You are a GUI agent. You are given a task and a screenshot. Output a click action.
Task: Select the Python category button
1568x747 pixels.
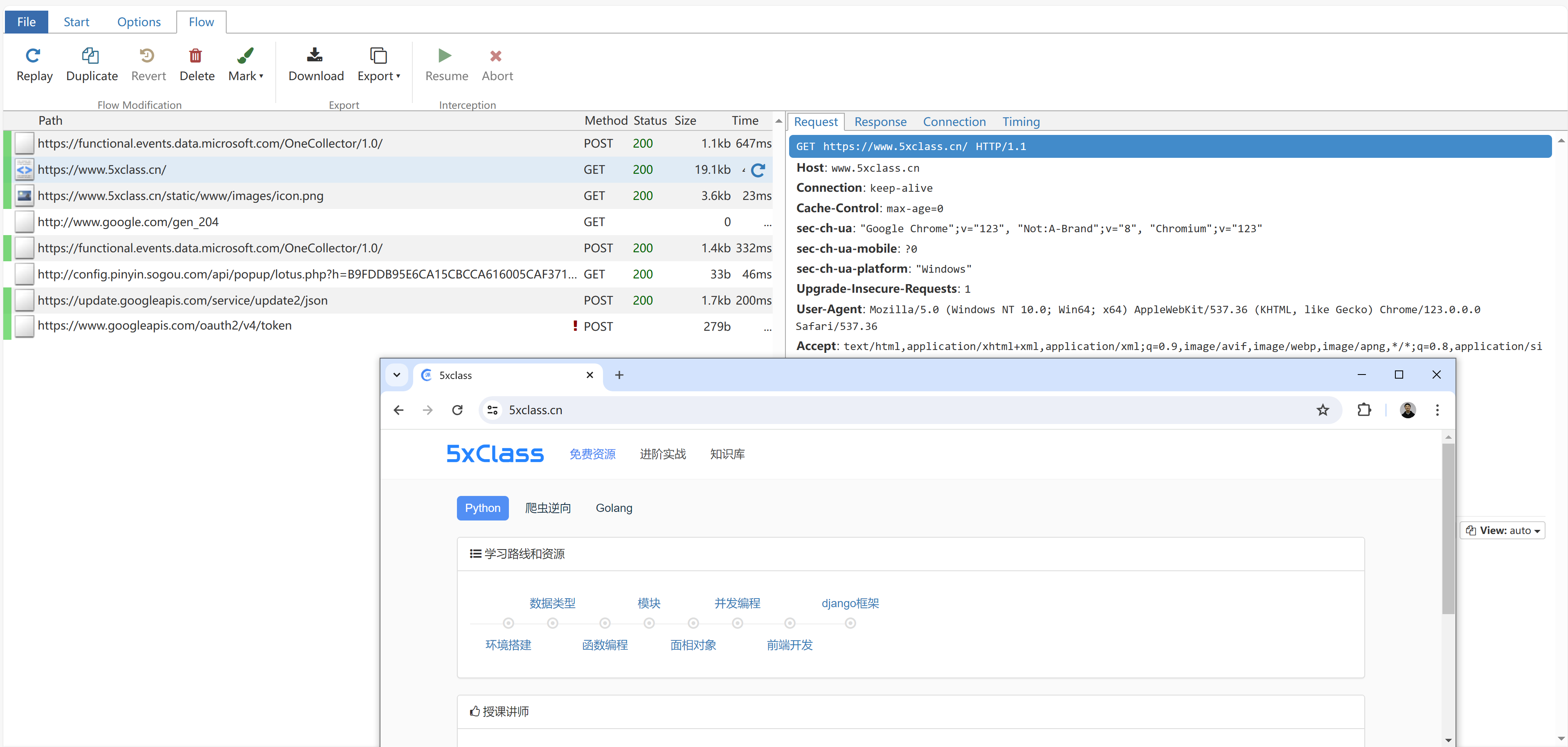tap(483, 508)
